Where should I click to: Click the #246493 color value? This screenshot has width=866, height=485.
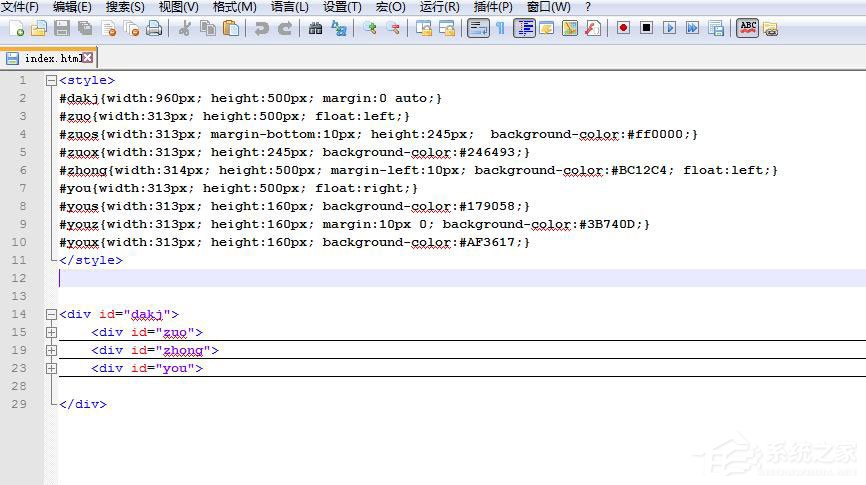[x=487, y=152]
